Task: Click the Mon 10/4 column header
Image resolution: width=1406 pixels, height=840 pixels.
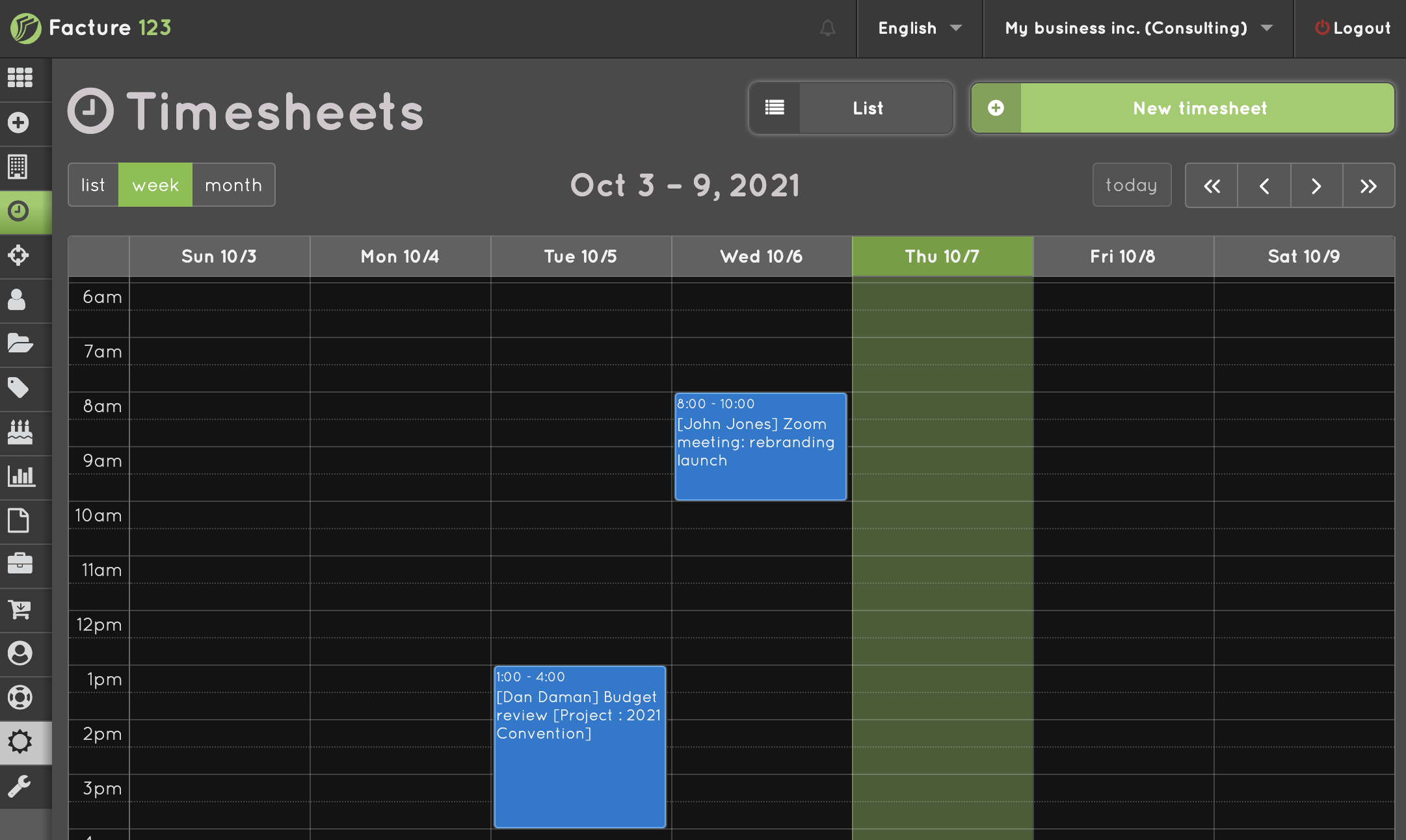Action: click(x=400, y=256)
